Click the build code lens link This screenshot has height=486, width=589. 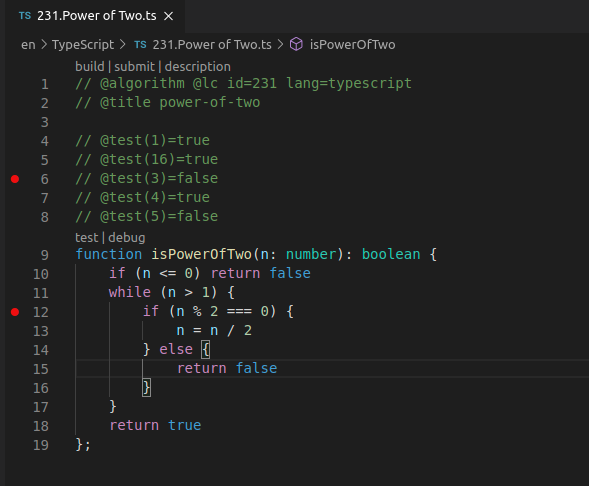[x=90, y=66]
